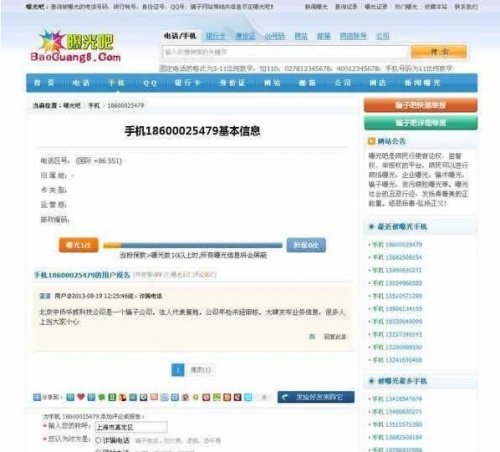
Task: Open the 邮箱 item in blue navigation bar
Action: [307, 83]
